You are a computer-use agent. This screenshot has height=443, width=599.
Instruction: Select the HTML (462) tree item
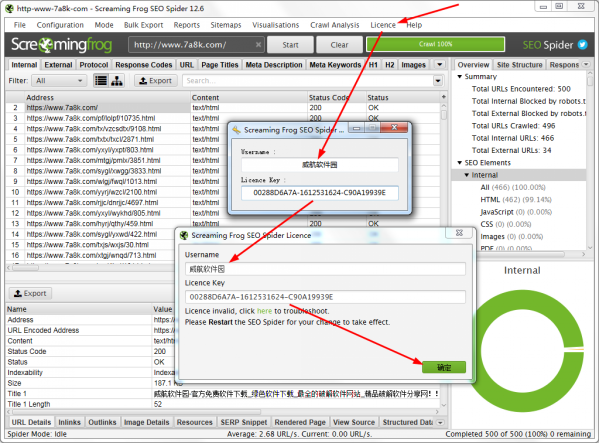[x=516, y=199]
